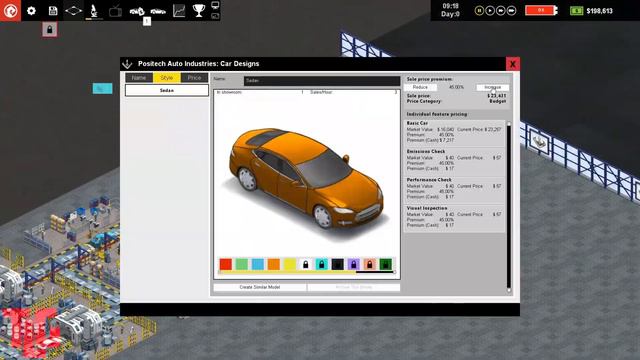This screenshot has width=640, height=360.
Task: Click the red Positech logo icon
Action: 10,10
